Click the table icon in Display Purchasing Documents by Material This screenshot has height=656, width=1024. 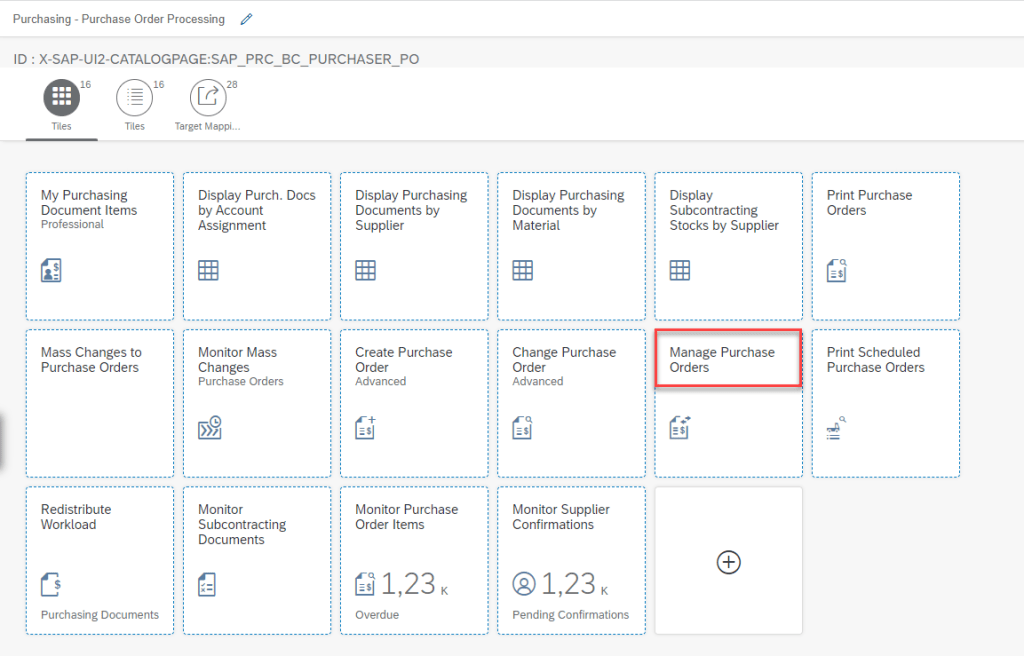pyautogui.click(x=523, y=270)
